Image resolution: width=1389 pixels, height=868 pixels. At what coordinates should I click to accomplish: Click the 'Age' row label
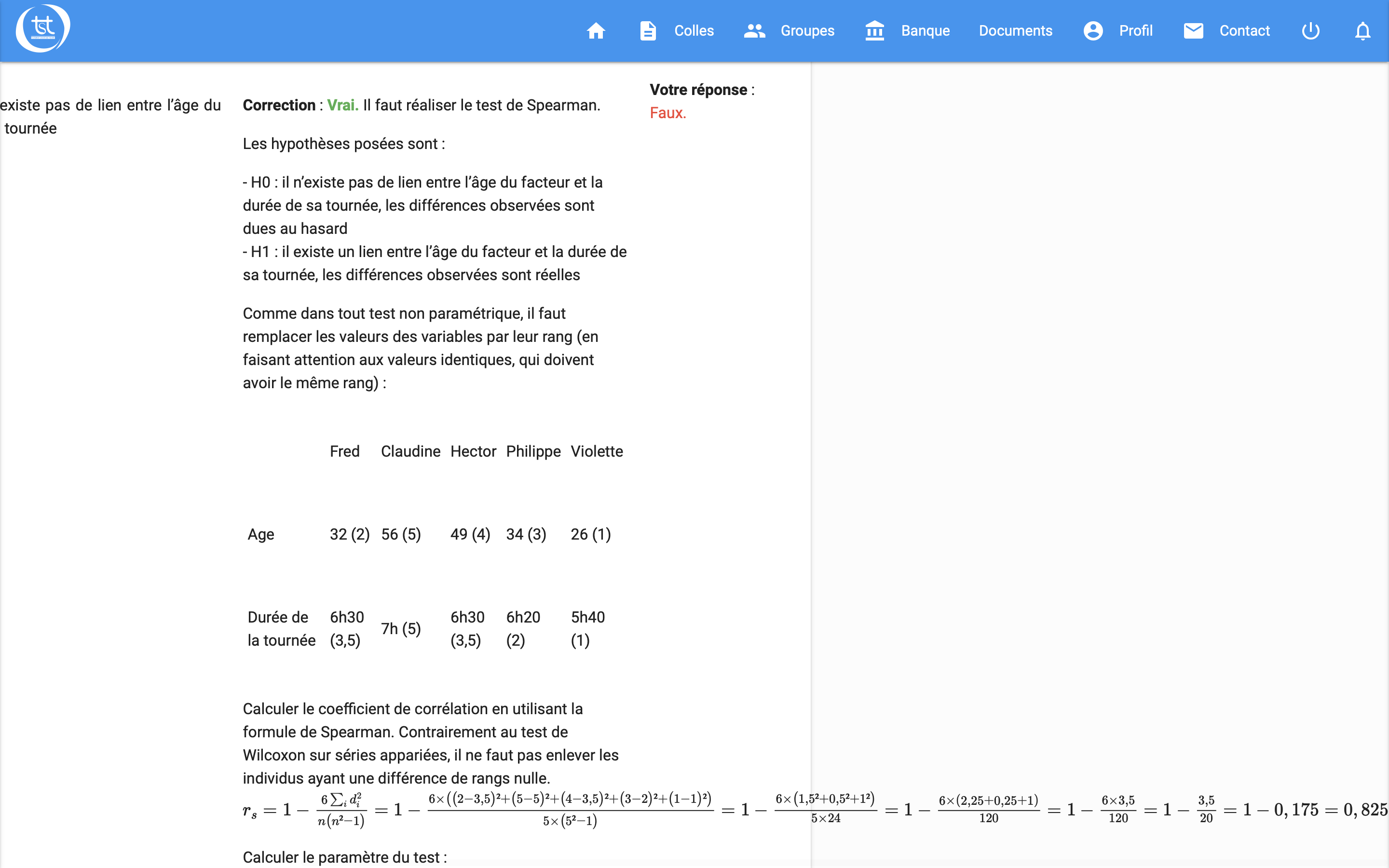click(x=260, y=534)
